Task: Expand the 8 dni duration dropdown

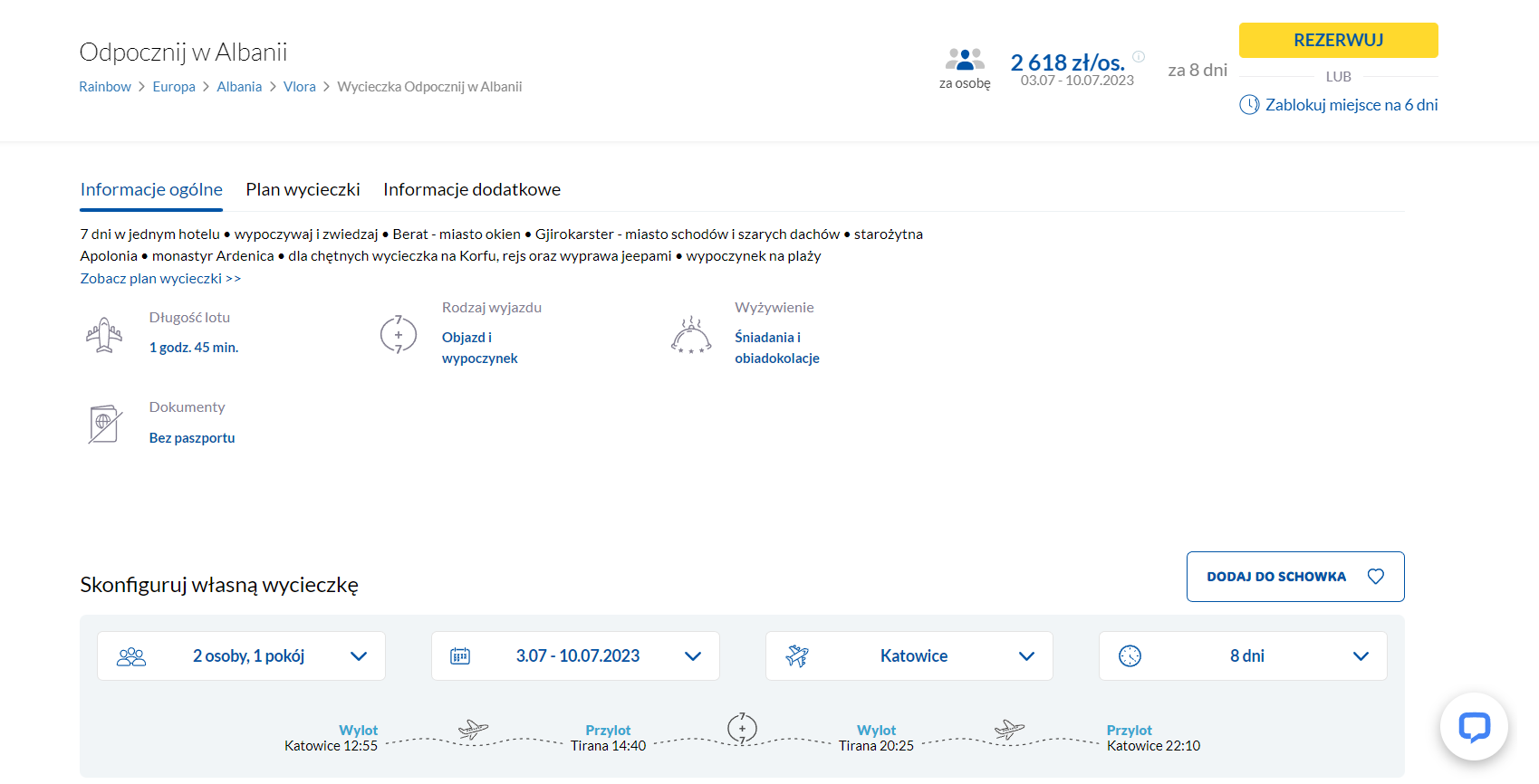Action: pyautogui.click(x=1242, y=656)
